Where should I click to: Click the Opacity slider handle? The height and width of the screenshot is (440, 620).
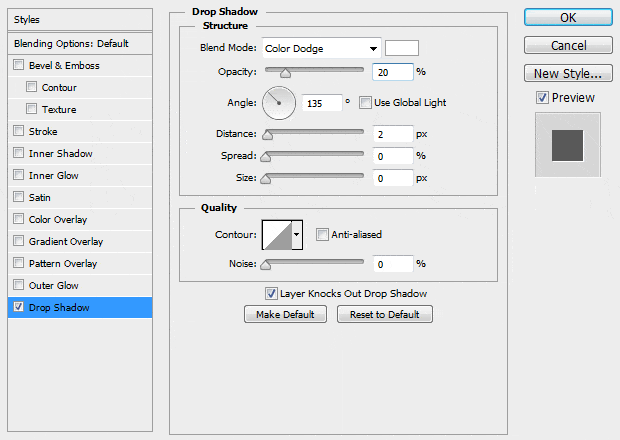pyautogui.click(x=286, y=73)
